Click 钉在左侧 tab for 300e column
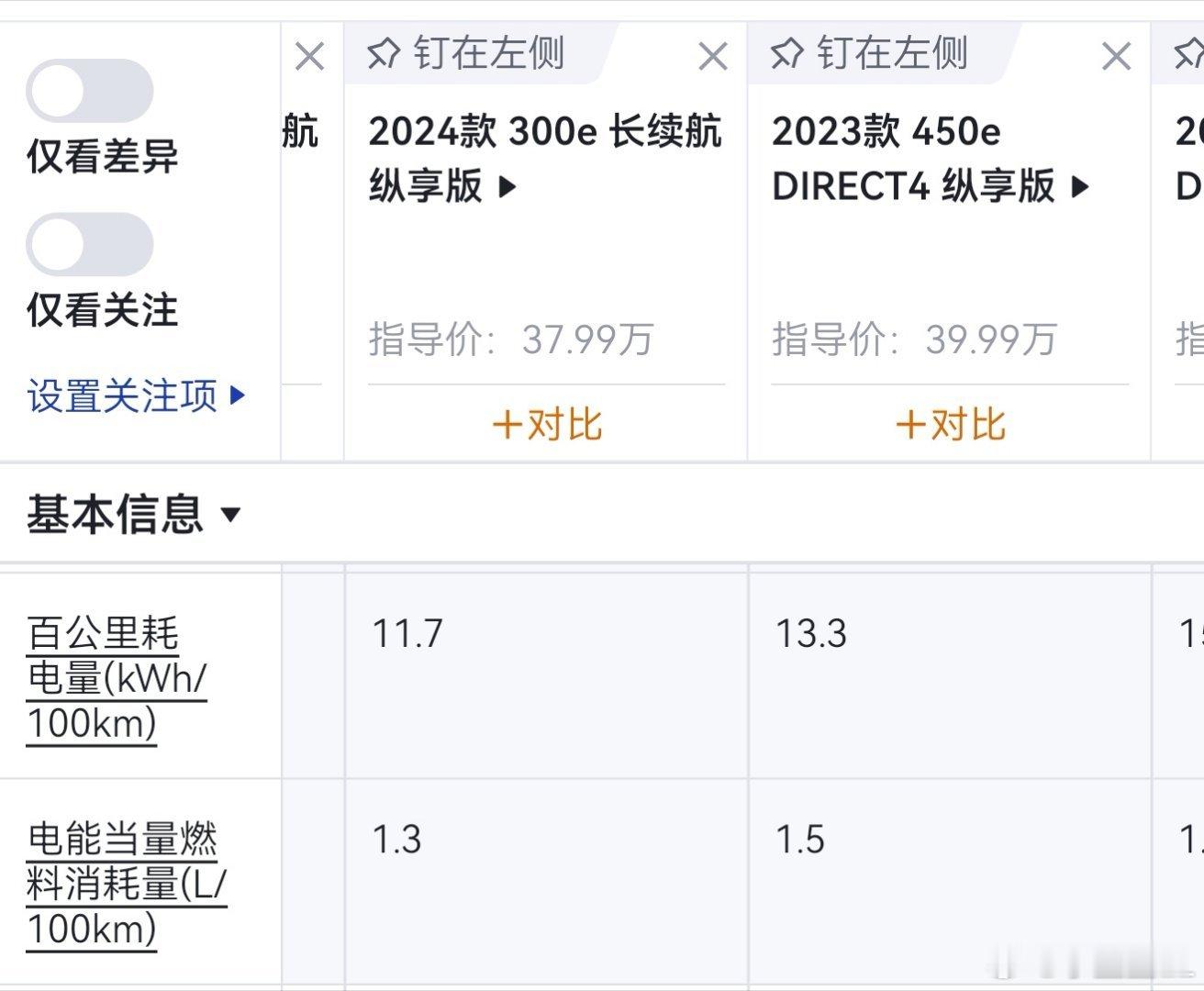The width and height of the screenshot is (1204, 991). pos(488,54)
